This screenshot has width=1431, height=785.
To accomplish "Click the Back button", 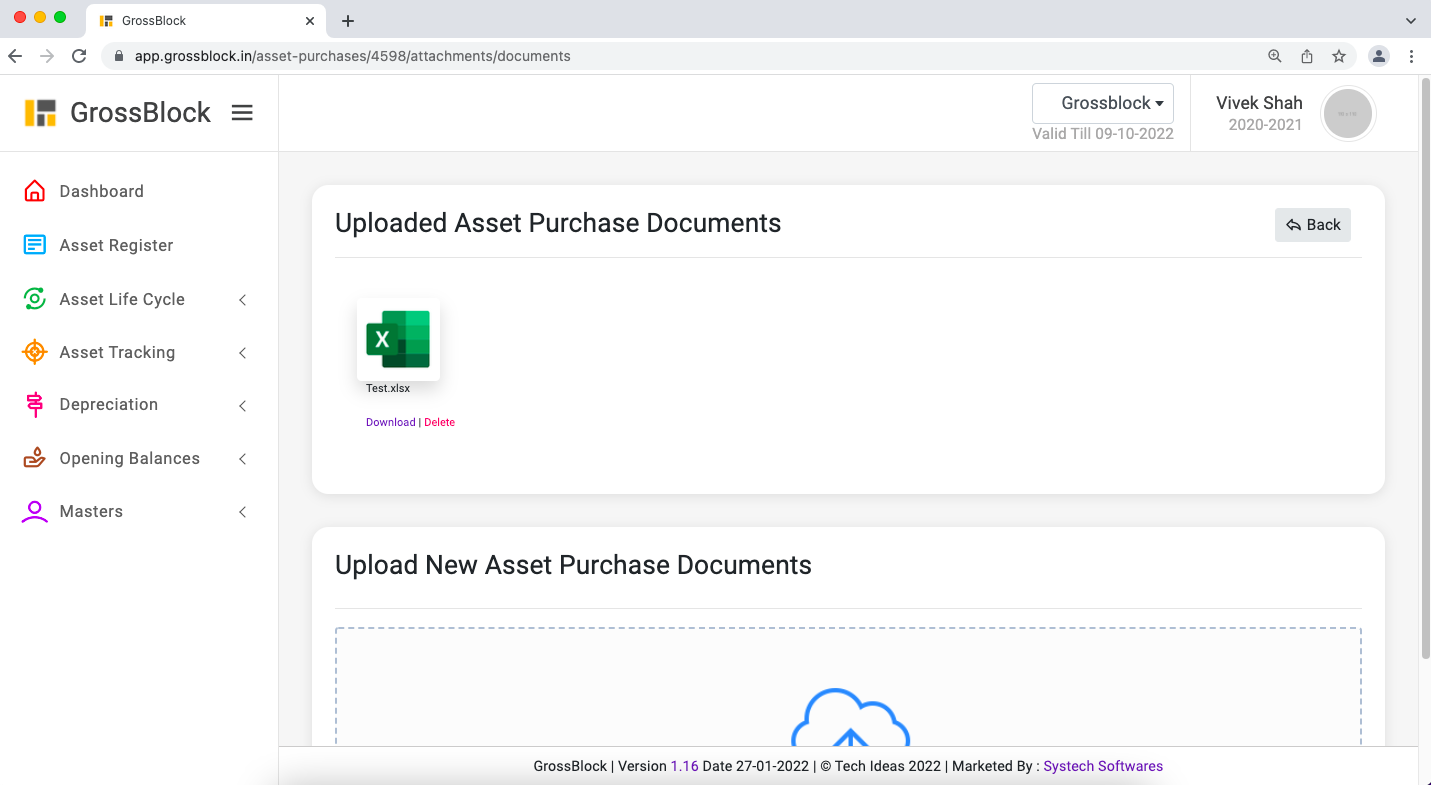I will (1312, 225).
